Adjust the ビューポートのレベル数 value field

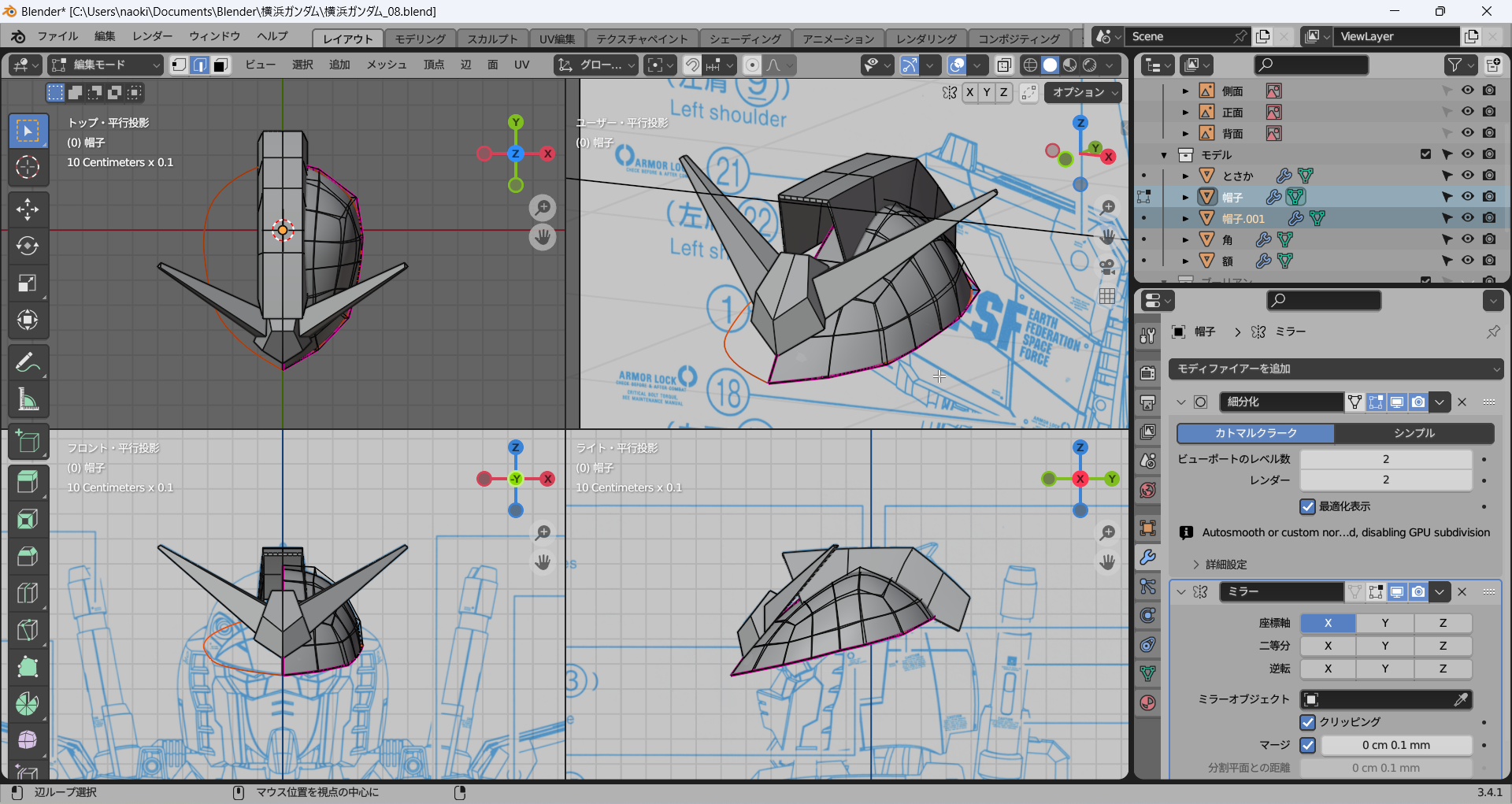pyautogui.click(x=1385, y=459)
